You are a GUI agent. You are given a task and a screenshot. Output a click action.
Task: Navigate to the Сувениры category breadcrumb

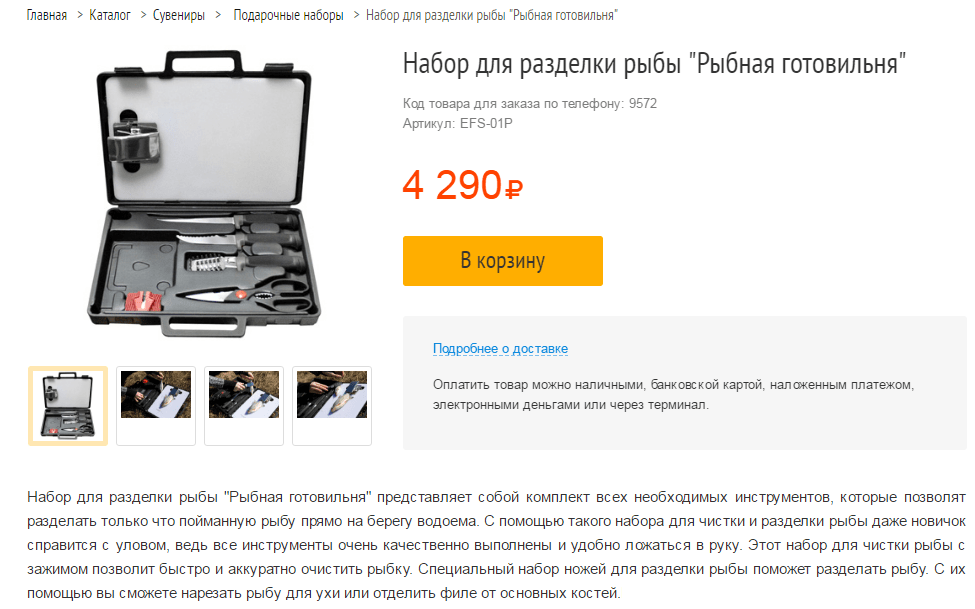tap(179, 15)
